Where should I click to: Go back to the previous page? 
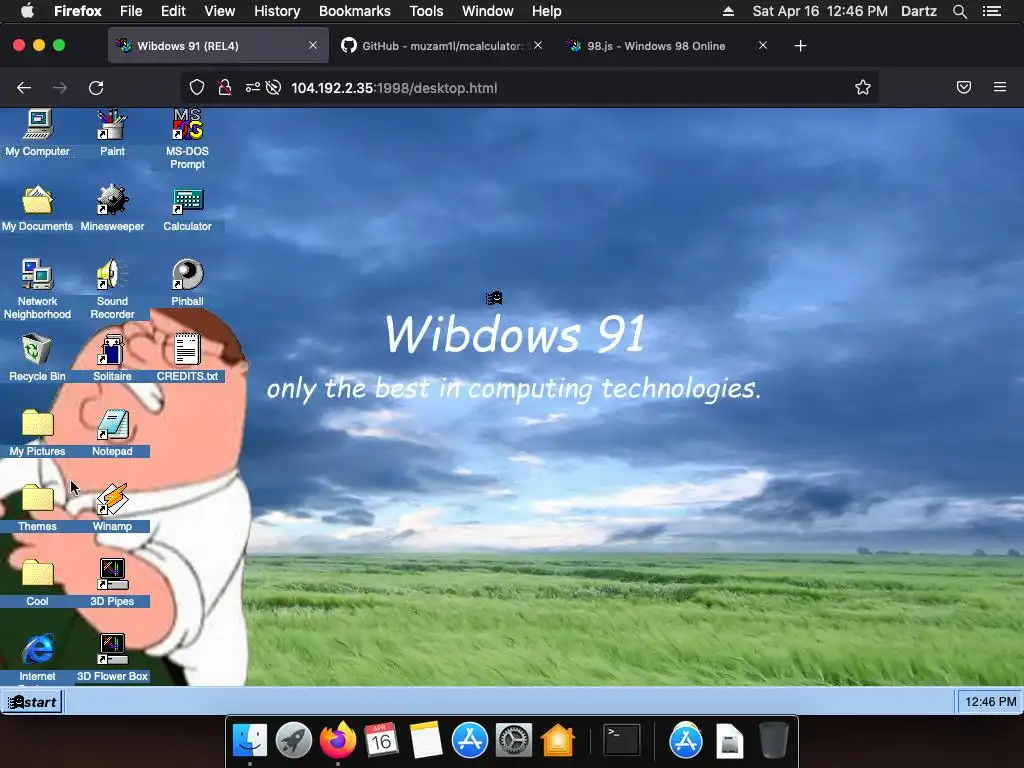coord(24,88)
